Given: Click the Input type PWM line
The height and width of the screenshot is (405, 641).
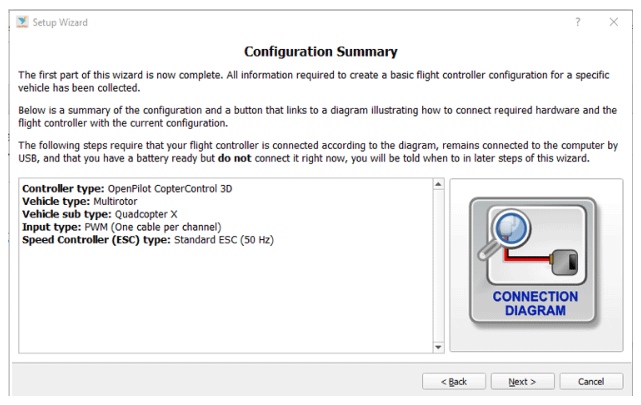Looking at the screenshot, I should tap(121, 227).
